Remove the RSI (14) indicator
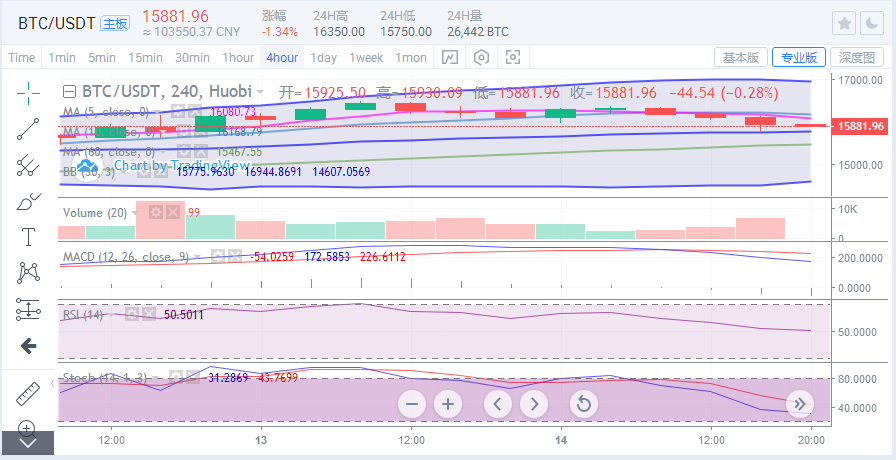Image resolution: width=896 pixels, height=460 pixels. pos(149,314)
